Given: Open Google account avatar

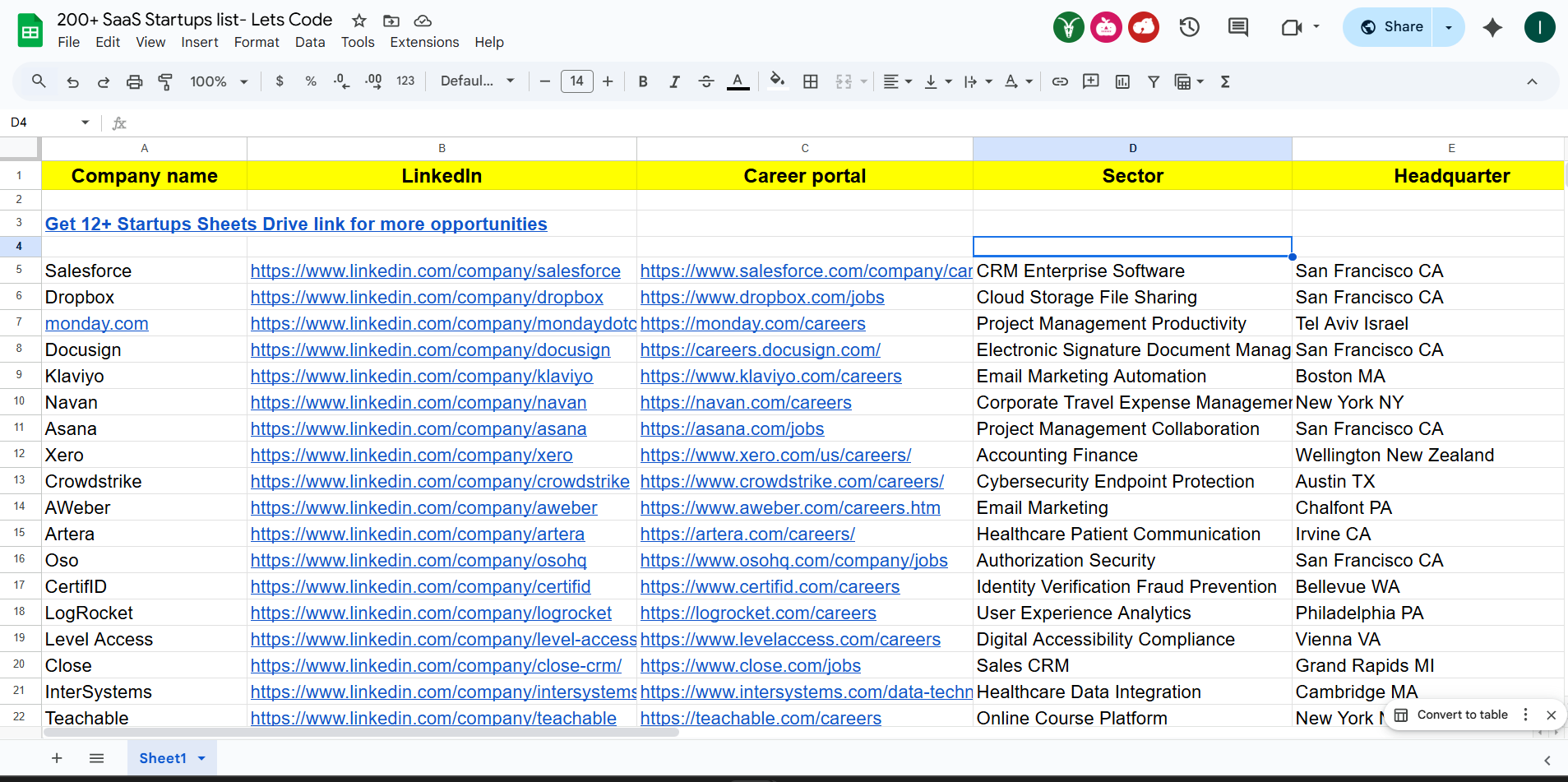Looking at the screenshot, I should [x=1539, y=27].
